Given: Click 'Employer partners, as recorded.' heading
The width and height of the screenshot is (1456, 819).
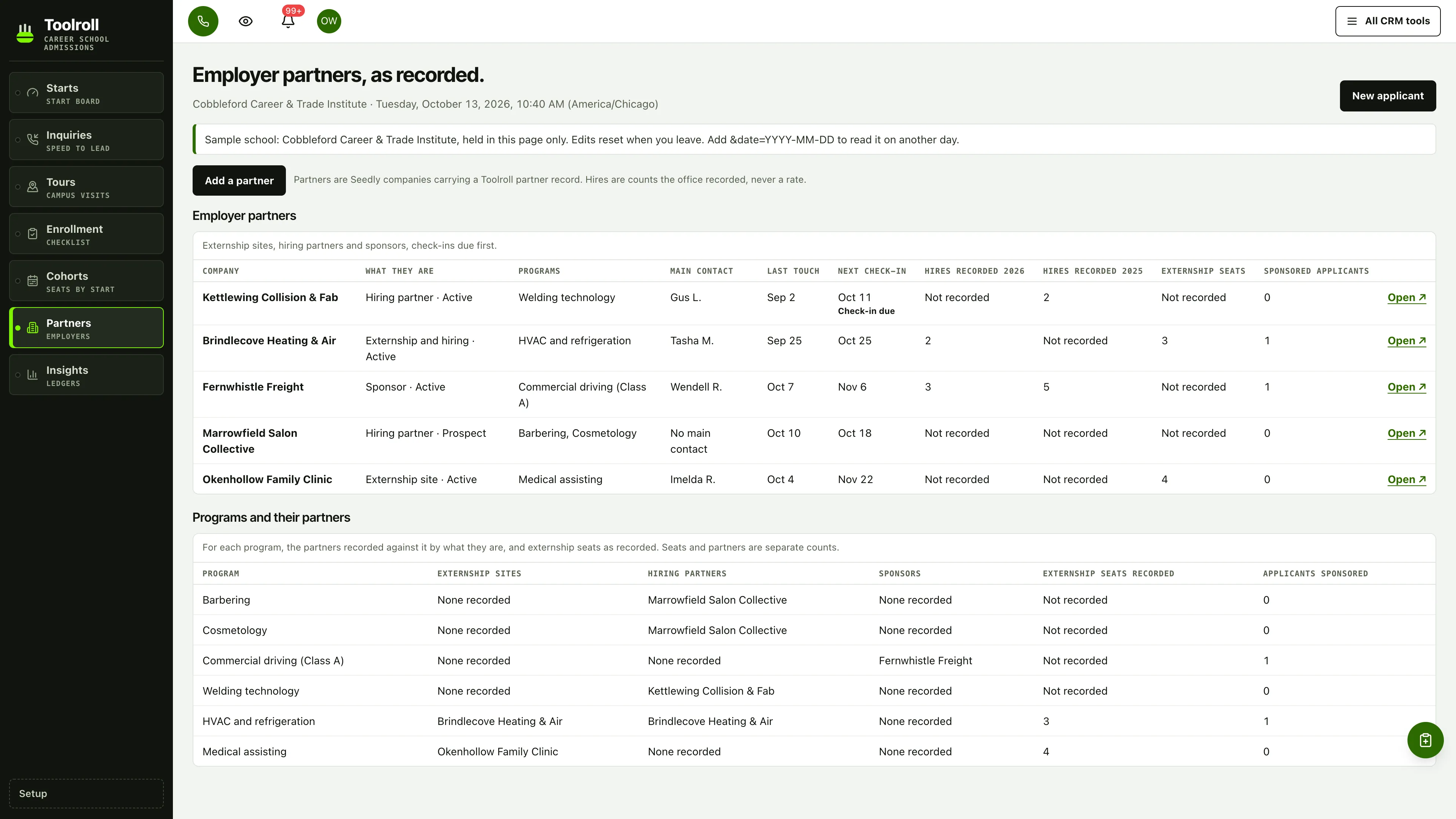Looking at the screenshot, I should click(x=338, y=75).
